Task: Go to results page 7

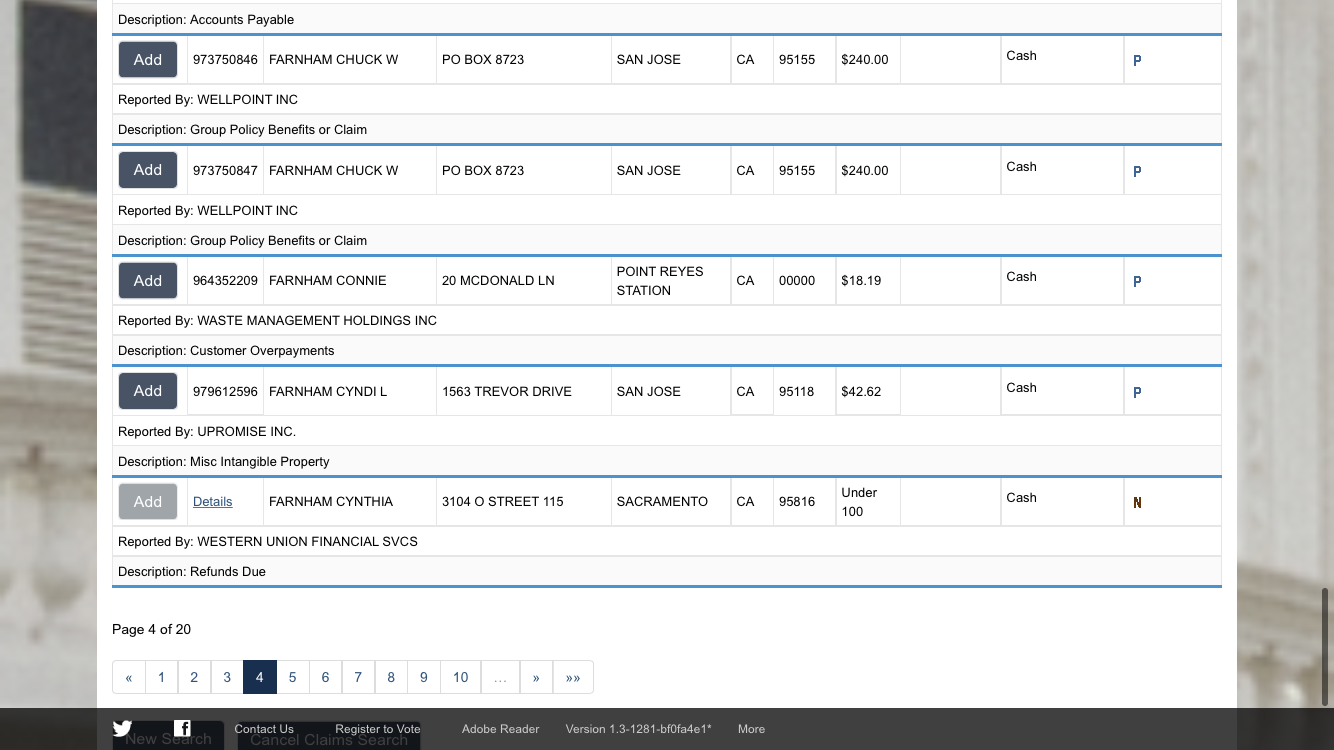Action: (x=358, y=677)
